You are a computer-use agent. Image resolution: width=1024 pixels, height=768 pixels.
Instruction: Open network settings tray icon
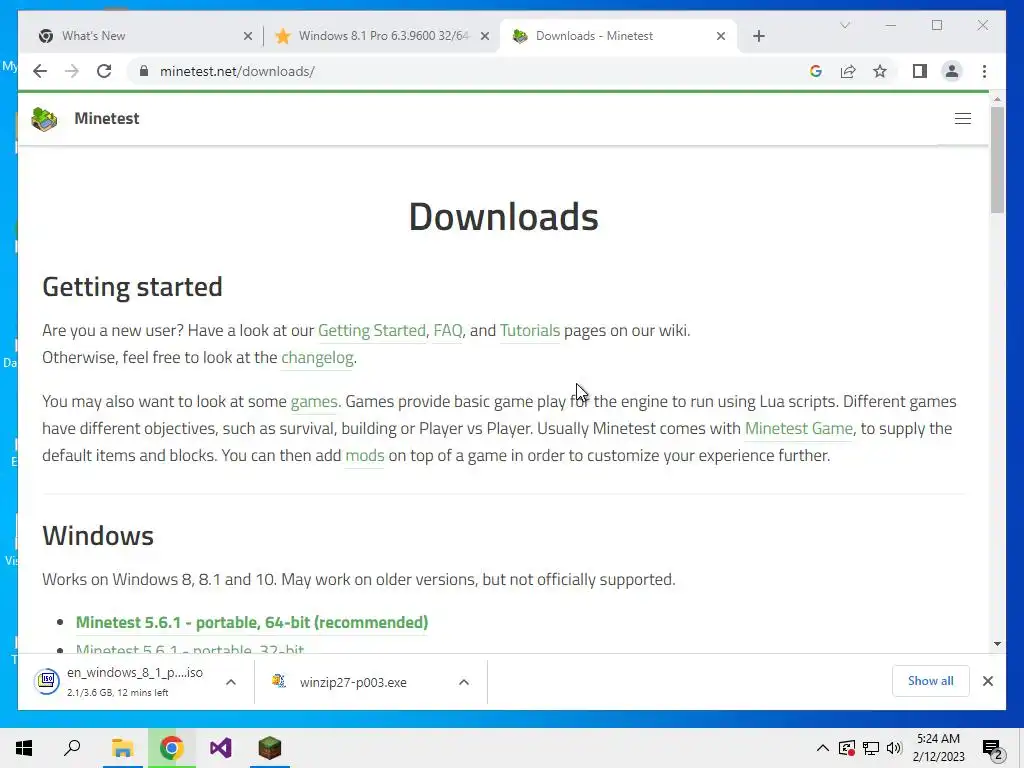(871, 748)
